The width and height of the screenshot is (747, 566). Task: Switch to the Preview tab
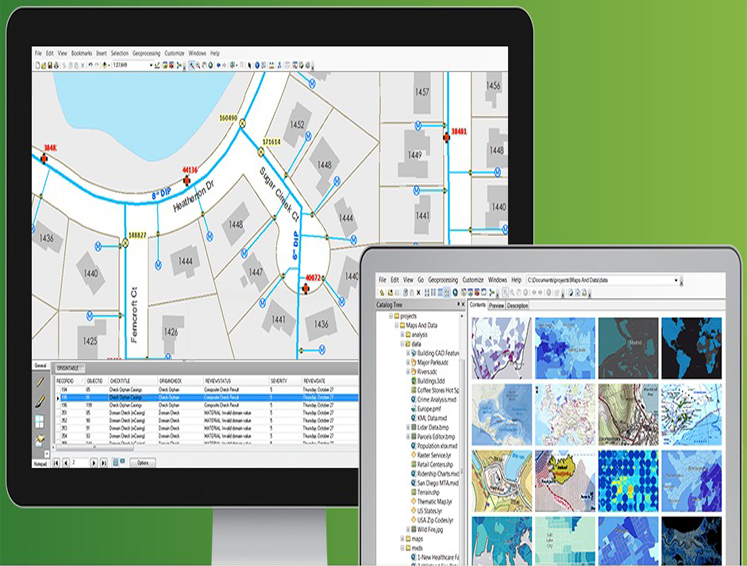coord(496,305)
